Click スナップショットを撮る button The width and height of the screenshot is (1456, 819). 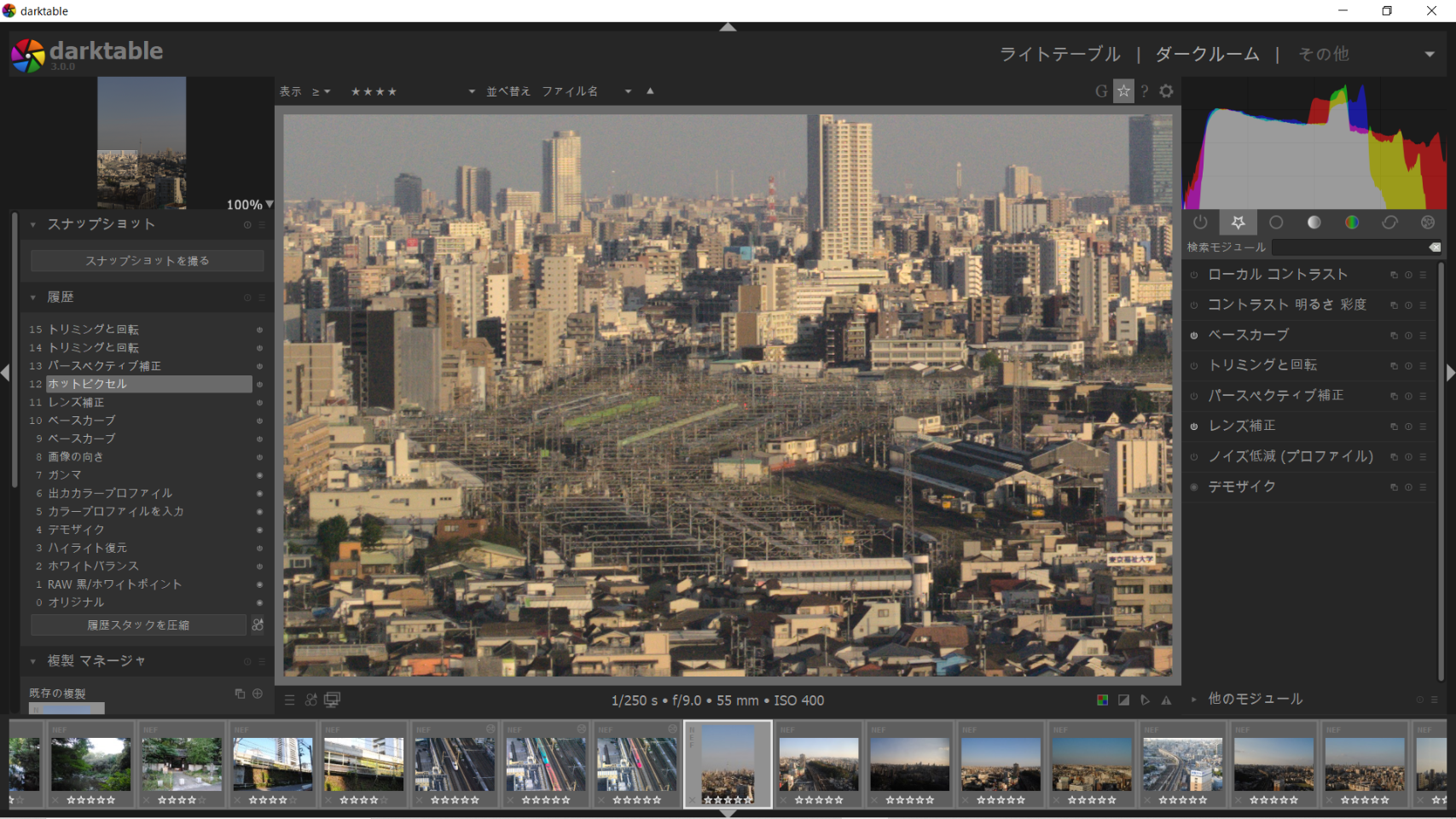point(147,260)
